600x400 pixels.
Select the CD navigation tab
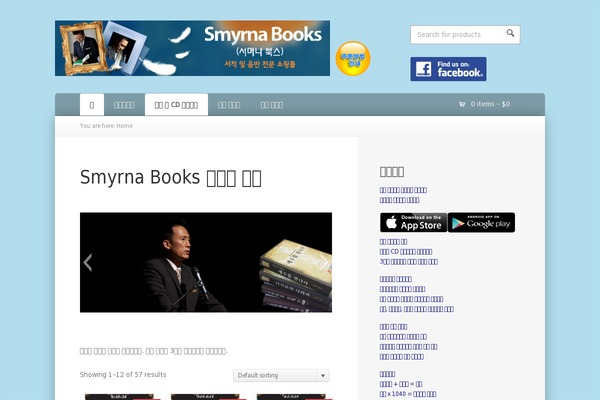(x=176, y=104)
